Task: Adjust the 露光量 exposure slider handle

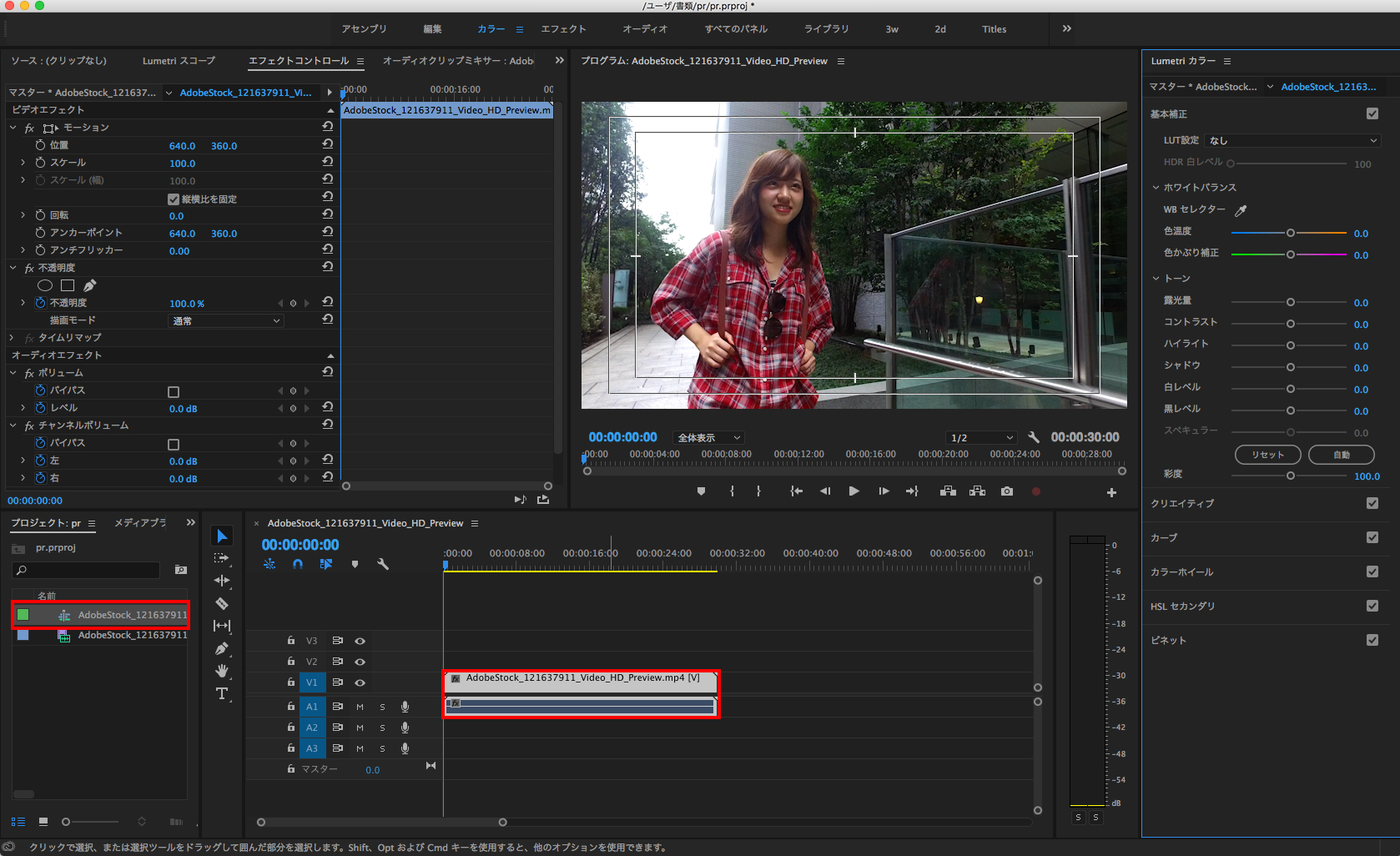Action: click(1290, 302)
